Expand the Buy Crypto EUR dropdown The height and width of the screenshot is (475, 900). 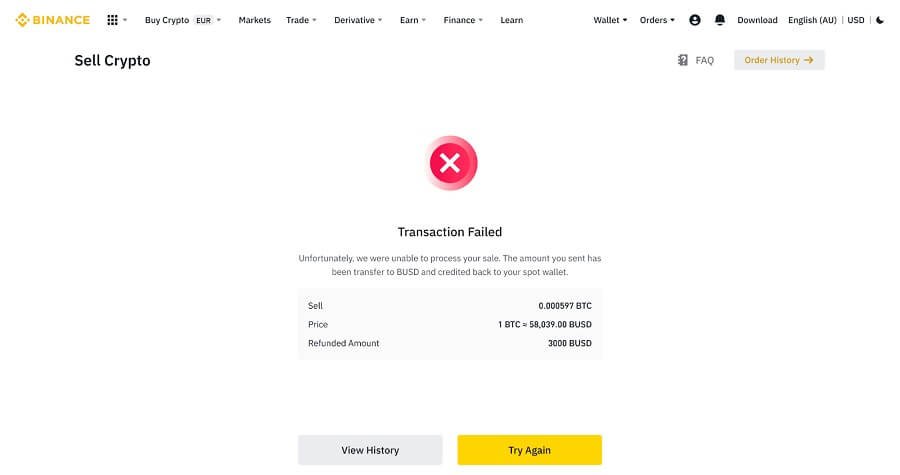(x=183, y=20)
